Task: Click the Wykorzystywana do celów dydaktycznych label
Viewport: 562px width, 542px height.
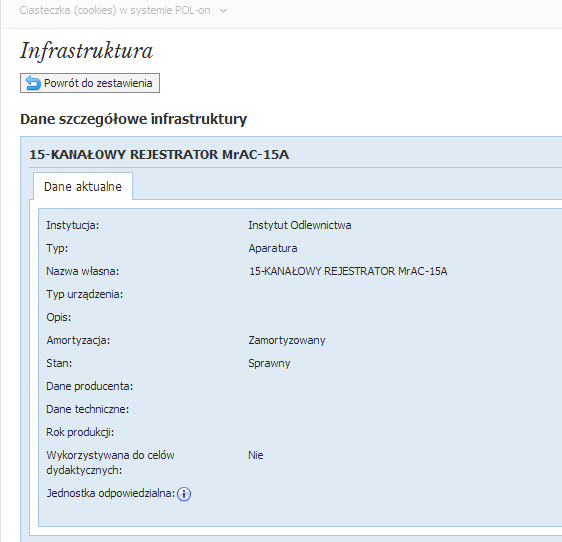Action: (110, 462)
